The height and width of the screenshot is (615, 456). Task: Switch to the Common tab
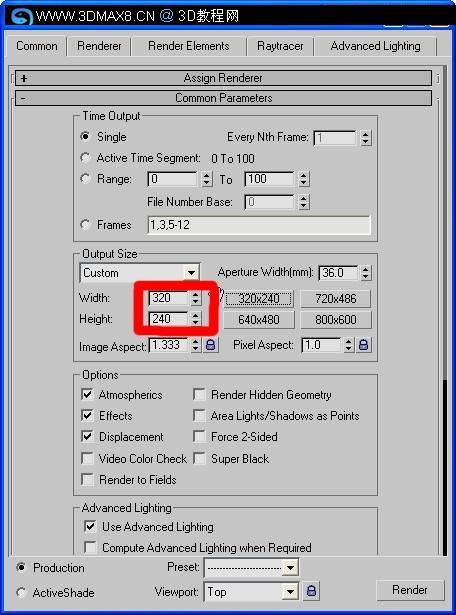point(36,46)
